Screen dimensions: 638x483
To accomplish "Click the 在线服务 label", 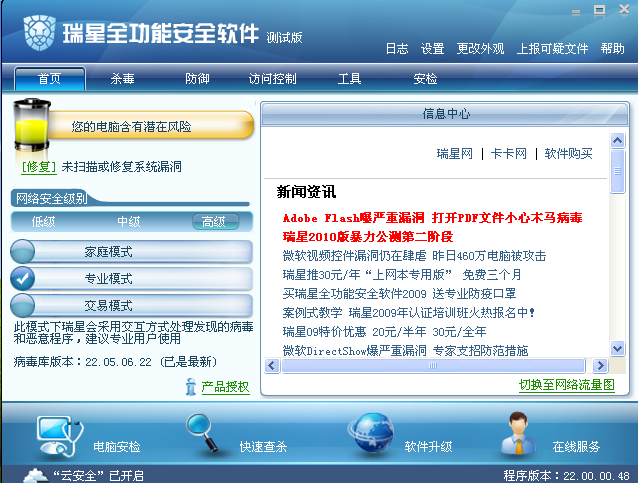I will [576, 447].
